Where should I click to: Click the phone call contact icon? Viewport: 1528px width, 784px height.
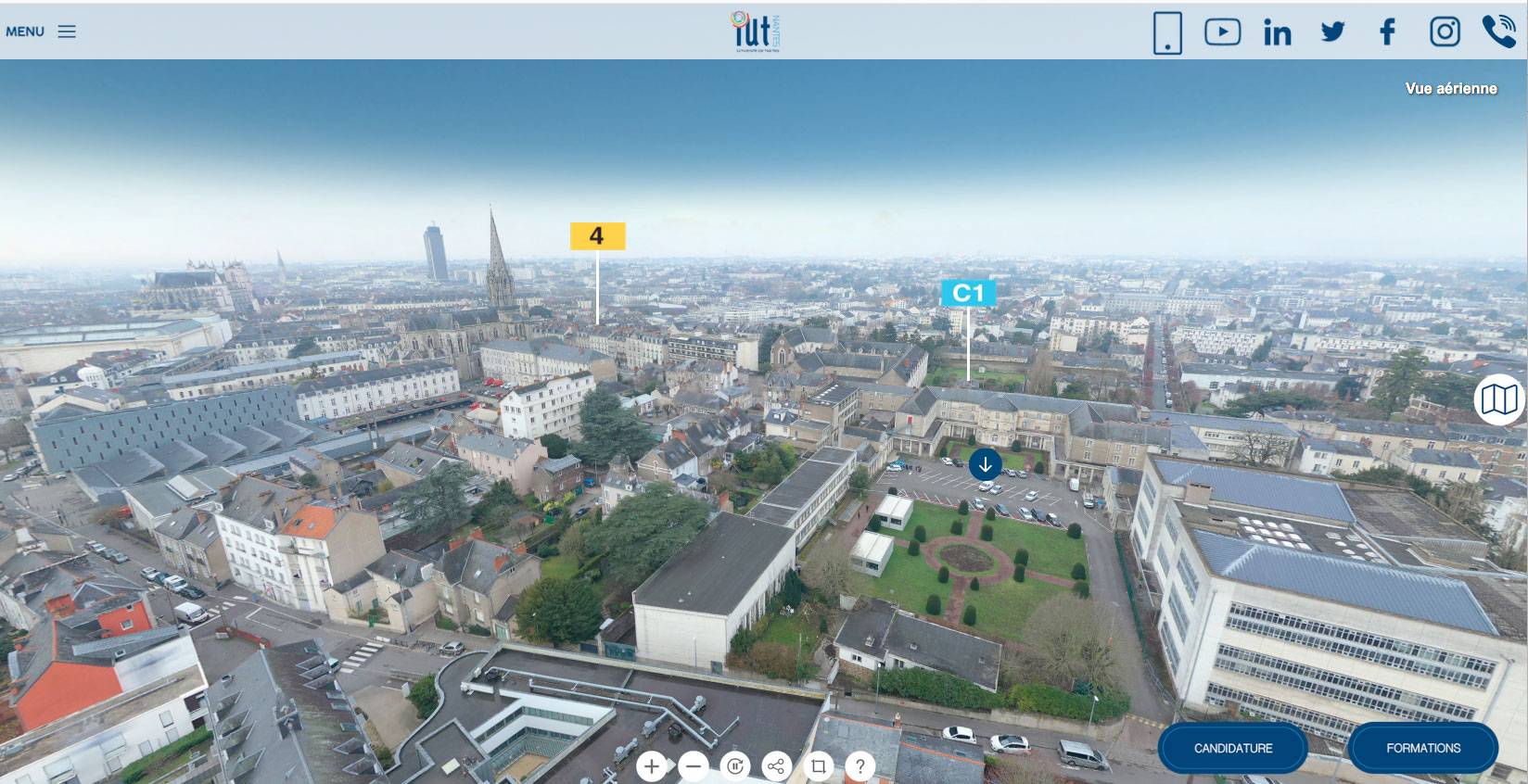(x=1498, y=32)
